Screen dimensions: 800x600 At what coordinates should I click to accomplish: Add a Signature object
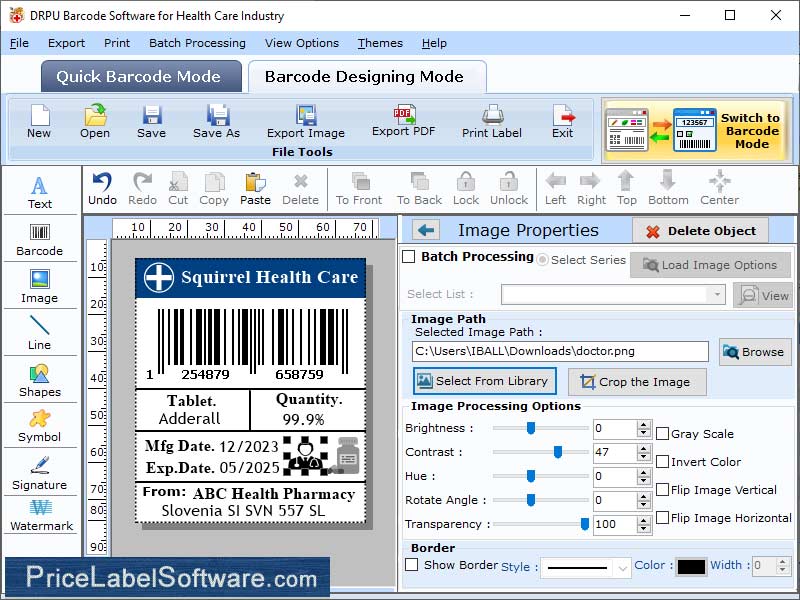click(40, 473)
